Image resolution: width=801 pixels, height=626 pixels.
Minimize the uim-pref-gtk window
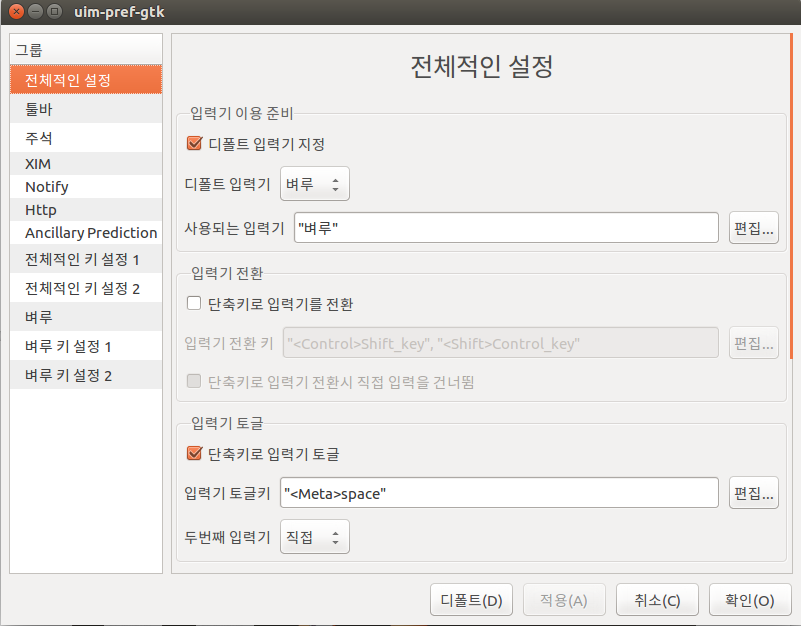point(35,11)
